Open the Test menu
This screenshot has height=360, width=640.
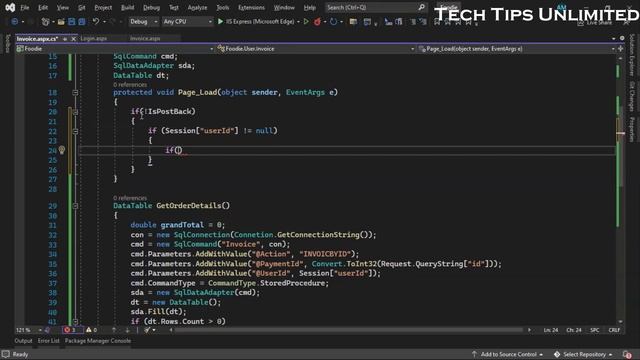tap(173, 7)
